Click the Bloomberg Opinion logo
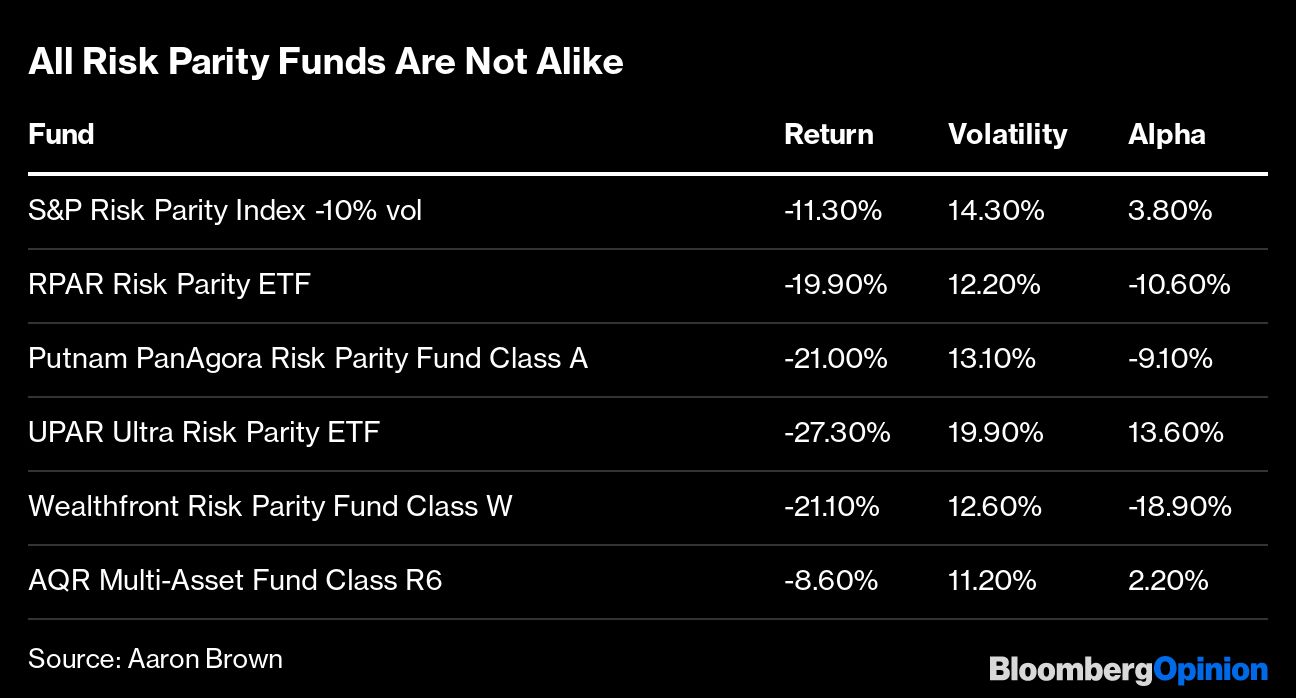Image resolution: width=1296 pixels, height=698 pixels. pos(1128,668)
